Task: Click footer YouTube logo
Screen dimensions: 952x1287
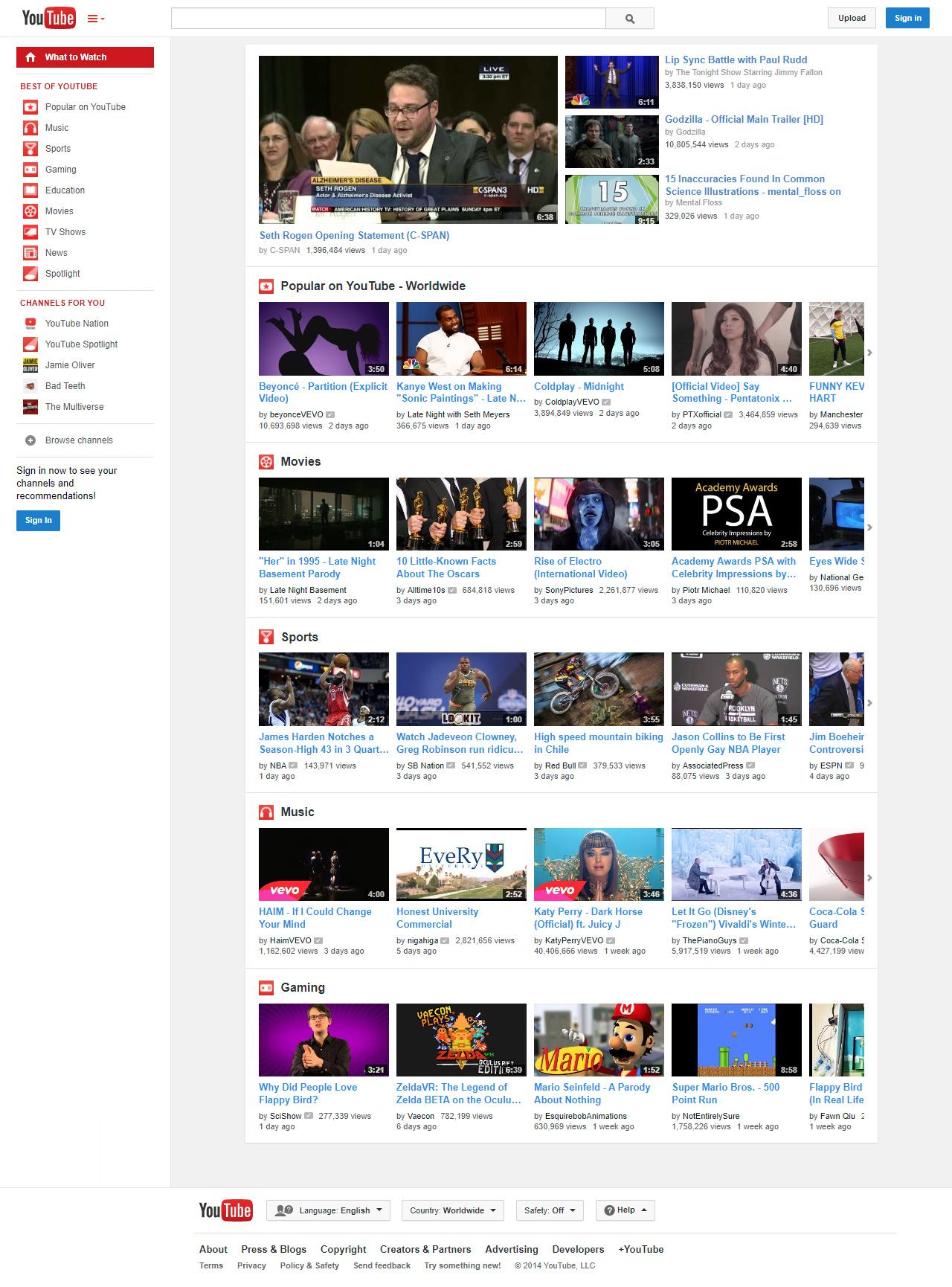Action: tap(225, 1210)
